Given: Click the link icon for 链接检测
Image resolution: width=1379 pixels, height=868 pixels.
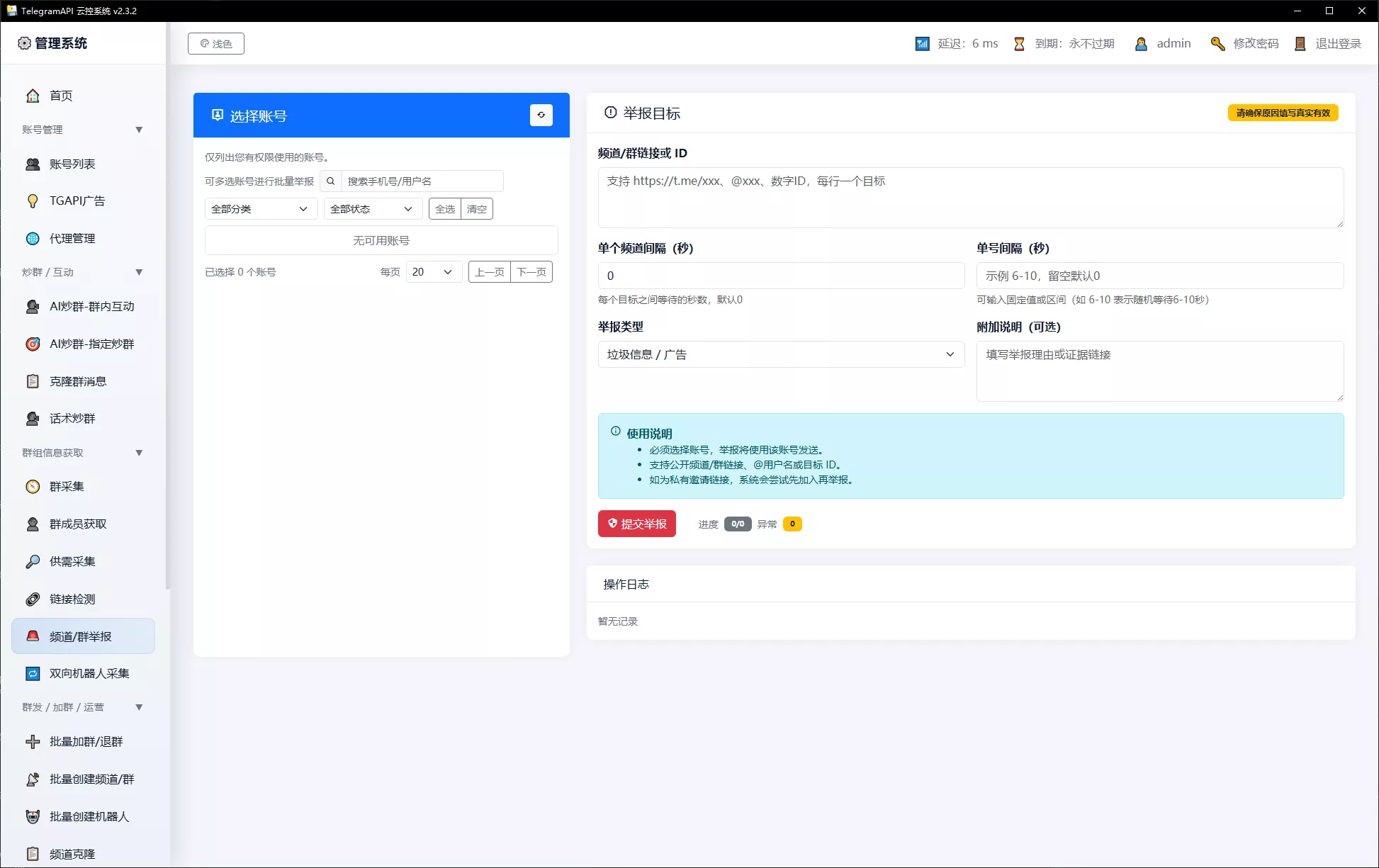Looking at the screenshot, I should tap(33, 599).
